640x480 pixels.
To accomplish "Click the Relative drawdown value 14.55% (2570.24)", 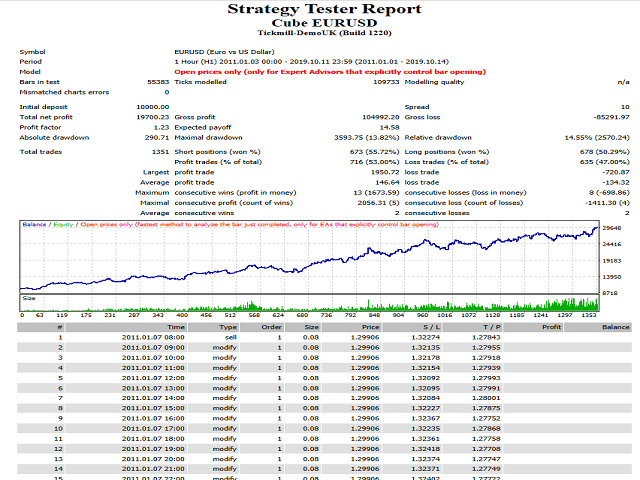I will point(598,138).
